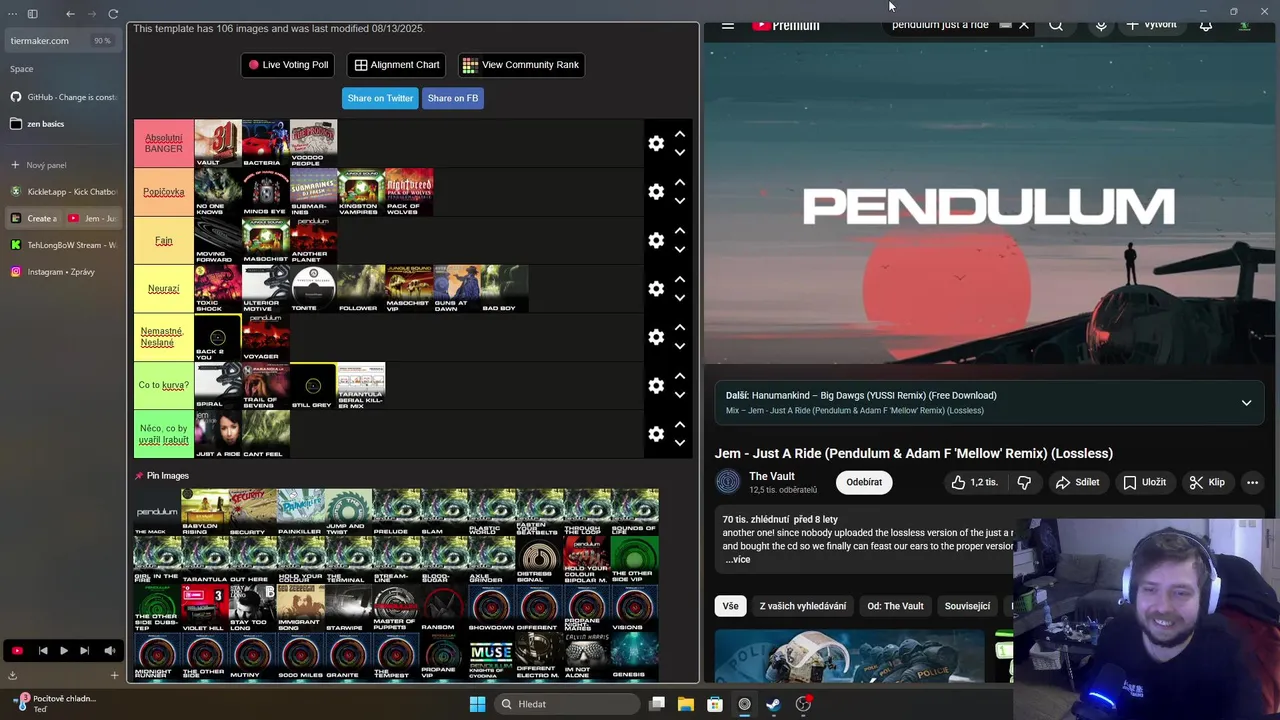Screen dimensions: 1280x720
Task: Open YouTube notifications bell
Action: 1206,26
